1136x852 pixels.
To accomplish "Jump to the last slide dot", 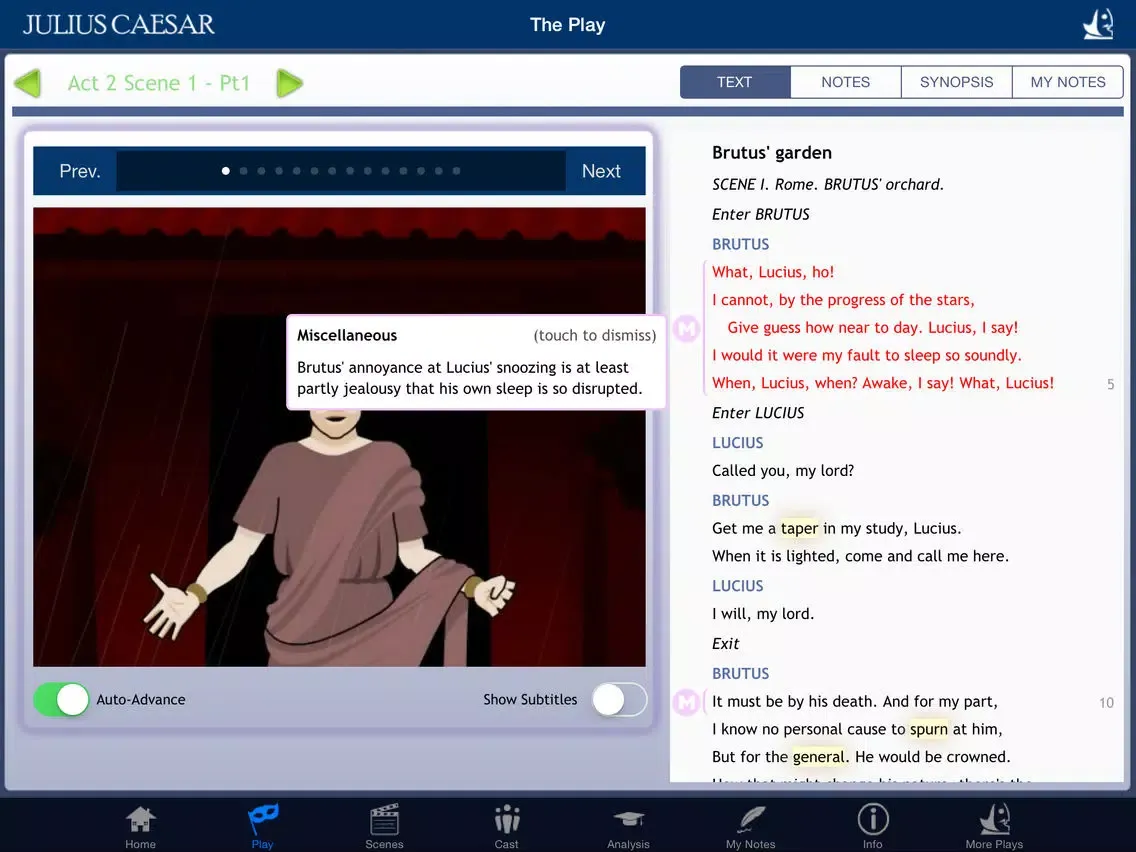I will point(456,171).
